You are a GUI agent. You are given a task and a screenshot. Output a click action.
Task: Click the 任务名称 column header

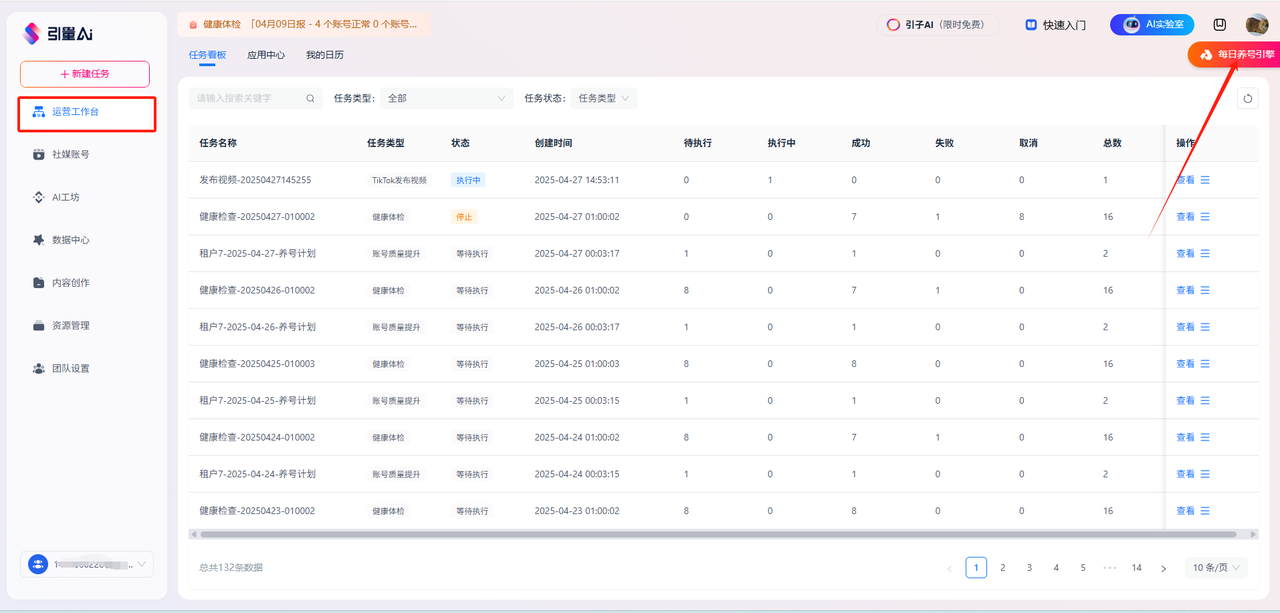click(x=218, y=143)
